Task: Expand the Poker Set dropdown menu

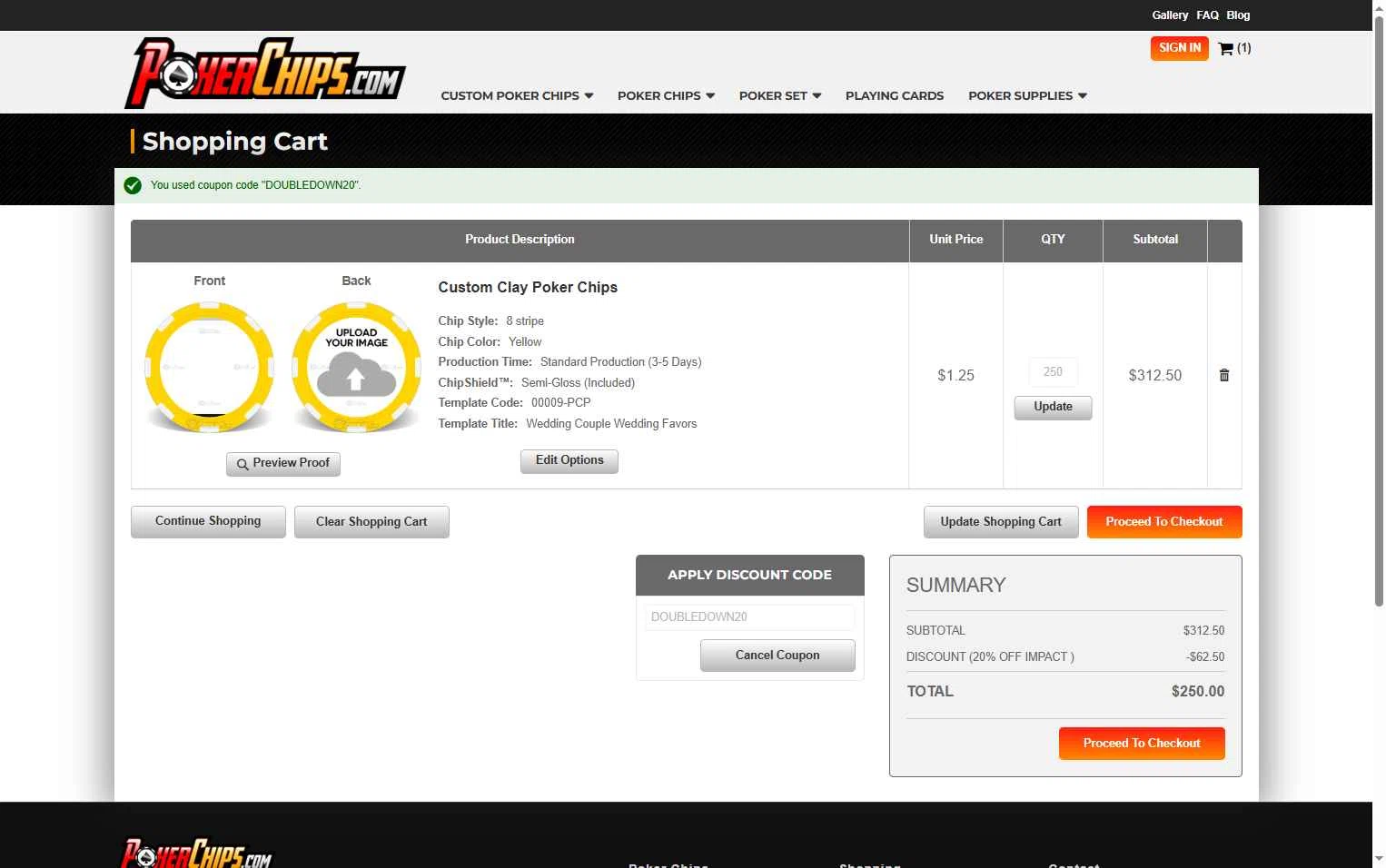Action: pyautogui.click(x=780, y=95)
